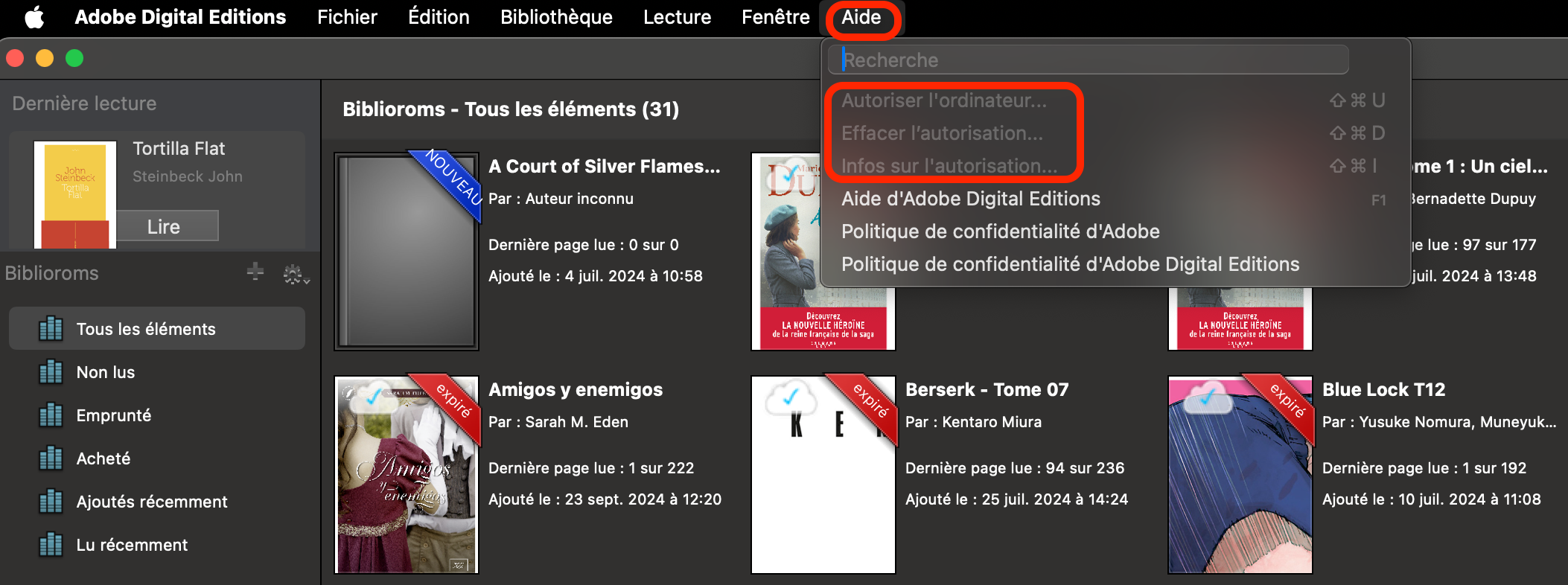Click the Recherche search field

tap(1089, 60)
